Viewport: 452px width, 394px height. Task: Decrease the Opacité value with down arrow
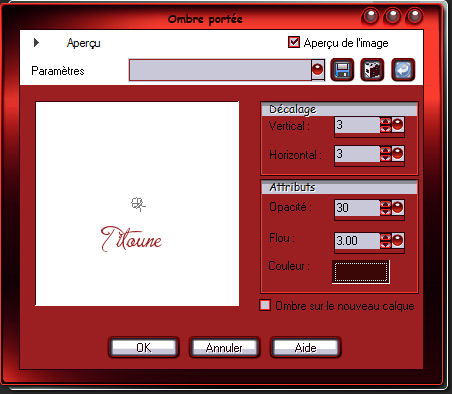[x=385, y=212]
